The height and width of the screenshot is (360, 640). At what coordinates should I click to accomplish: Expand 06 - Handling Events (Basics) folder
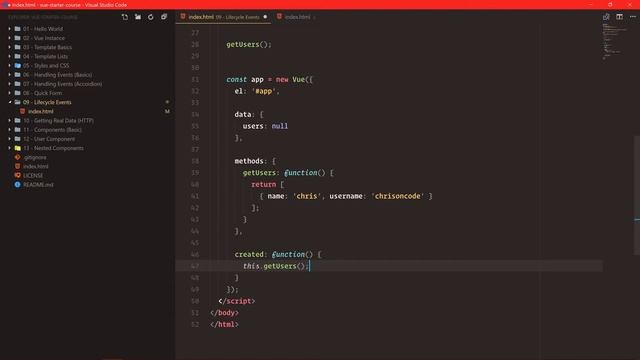(9, 75)
